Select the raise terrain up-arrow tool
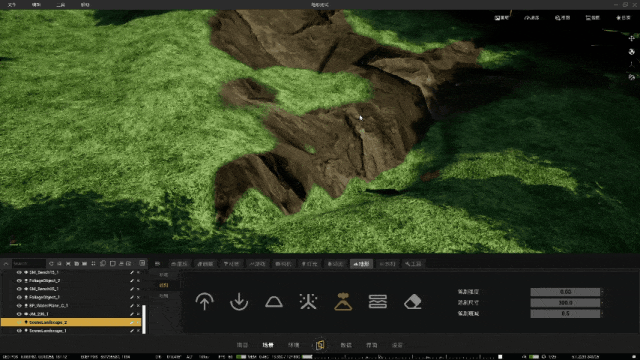 (x=204, y=302)
